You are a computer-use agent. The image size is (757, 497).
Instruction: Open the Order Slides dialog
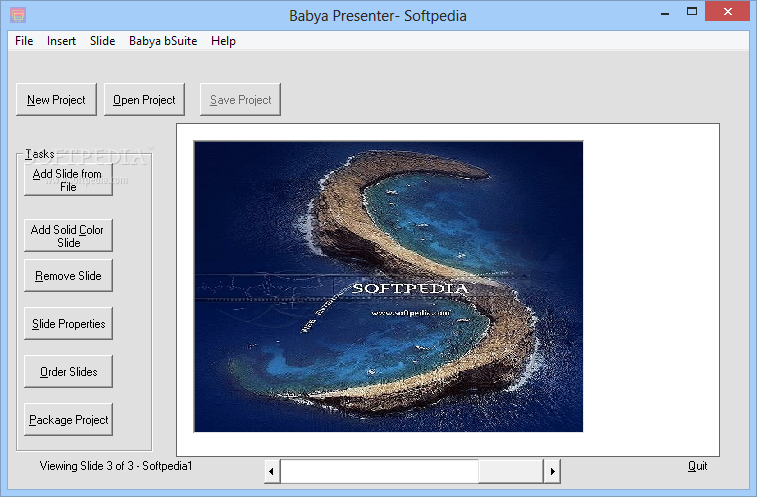(68, 371)
